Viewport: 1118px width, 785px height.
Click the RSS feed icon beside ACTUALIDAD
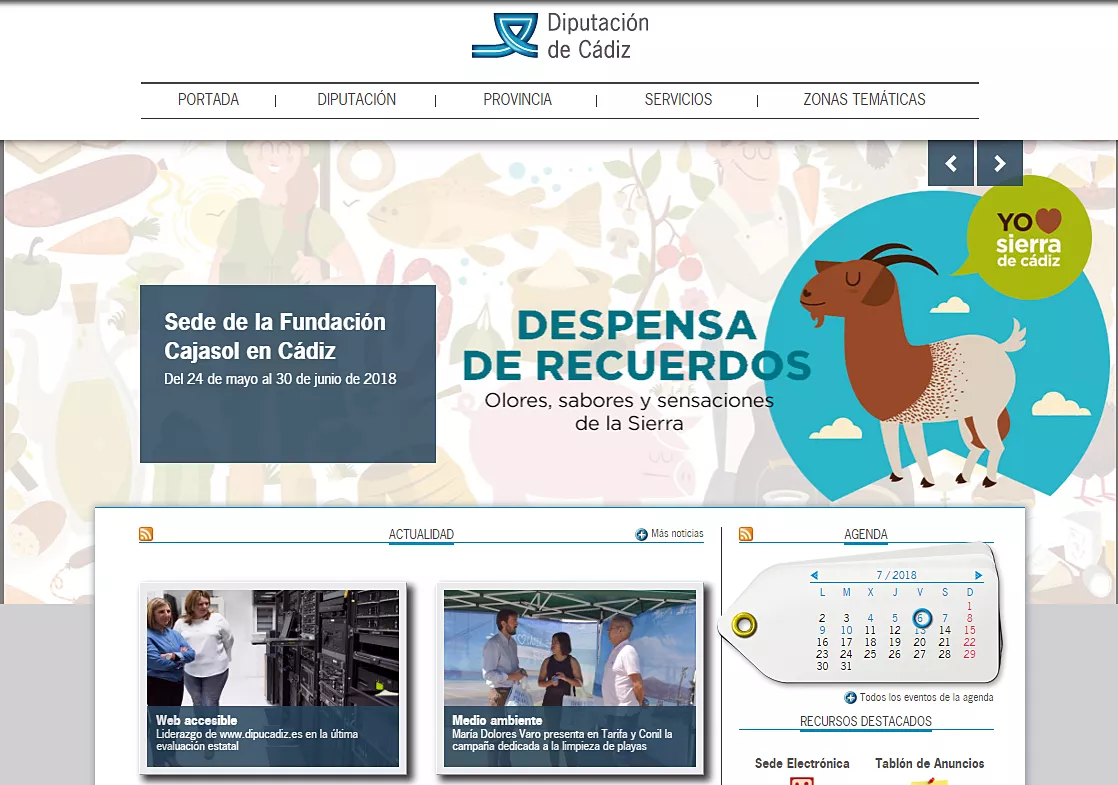pos(147,534)
